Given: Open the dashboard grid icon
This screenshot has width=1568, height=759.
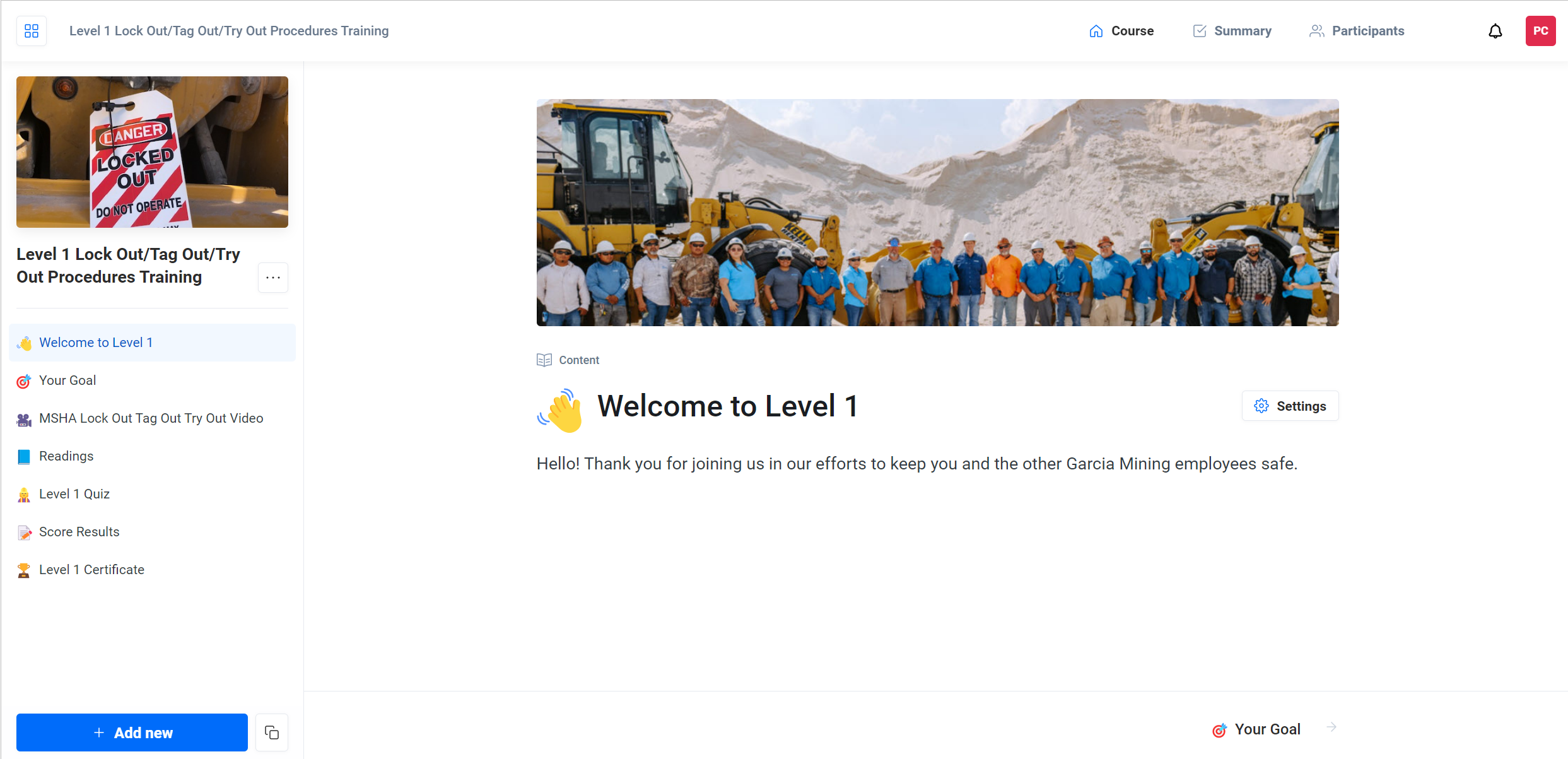Looking at the screenshot, I should point(32,31).
